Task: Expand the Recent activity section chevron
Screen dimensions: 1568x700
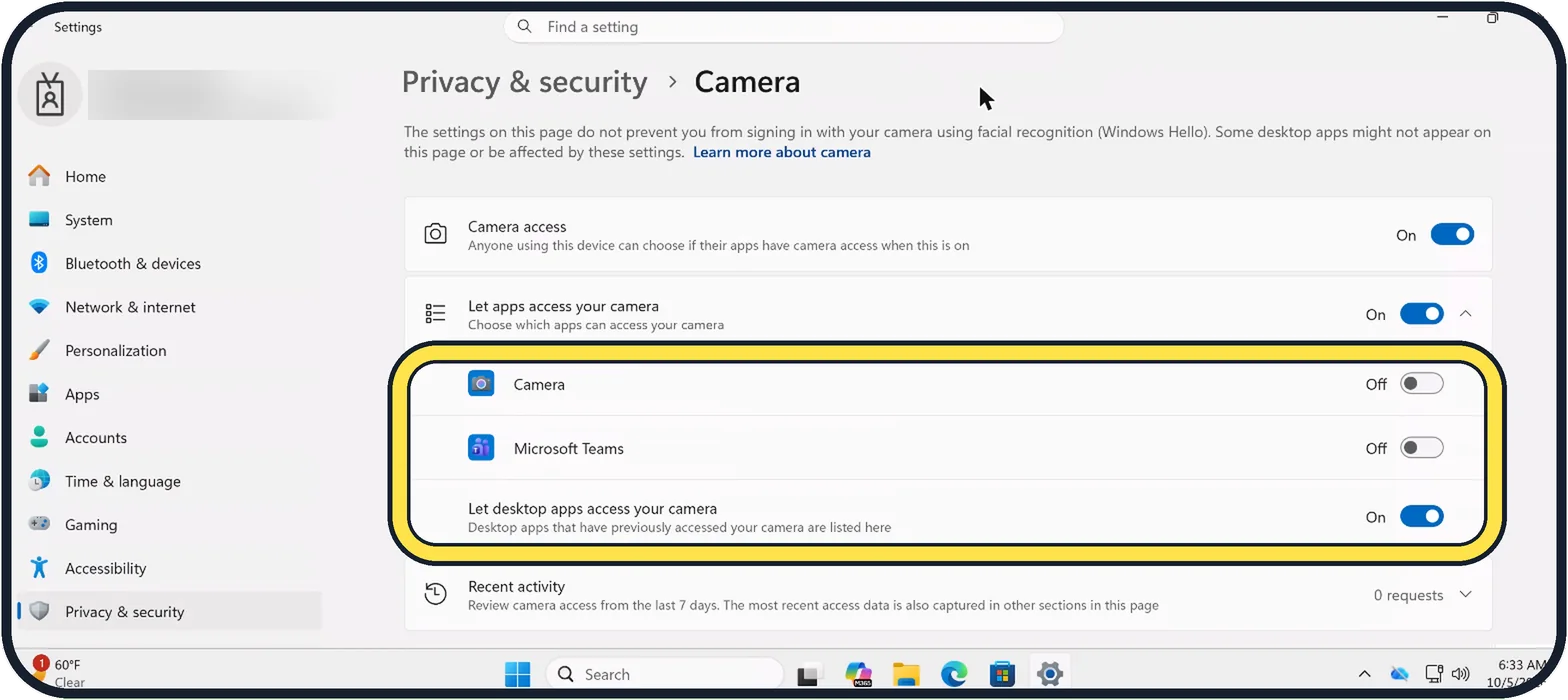Action: 1465,595
